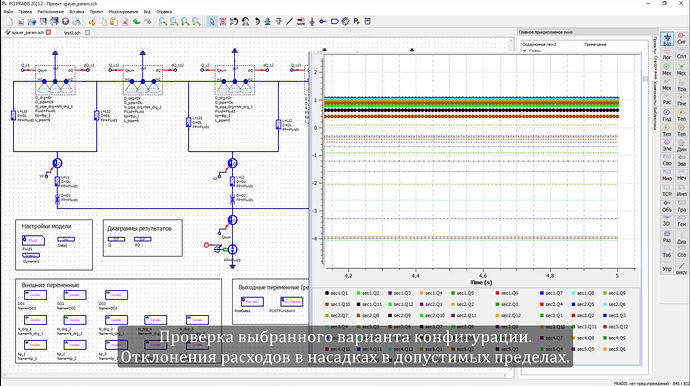Click the Open file folder icon

[32, 21]
